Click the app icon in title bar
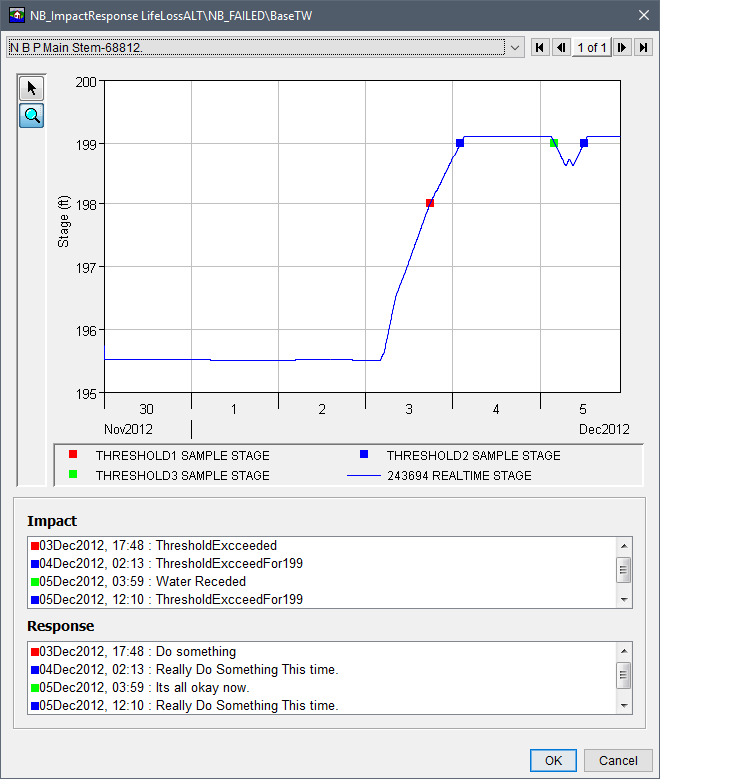 coord(16,15)
